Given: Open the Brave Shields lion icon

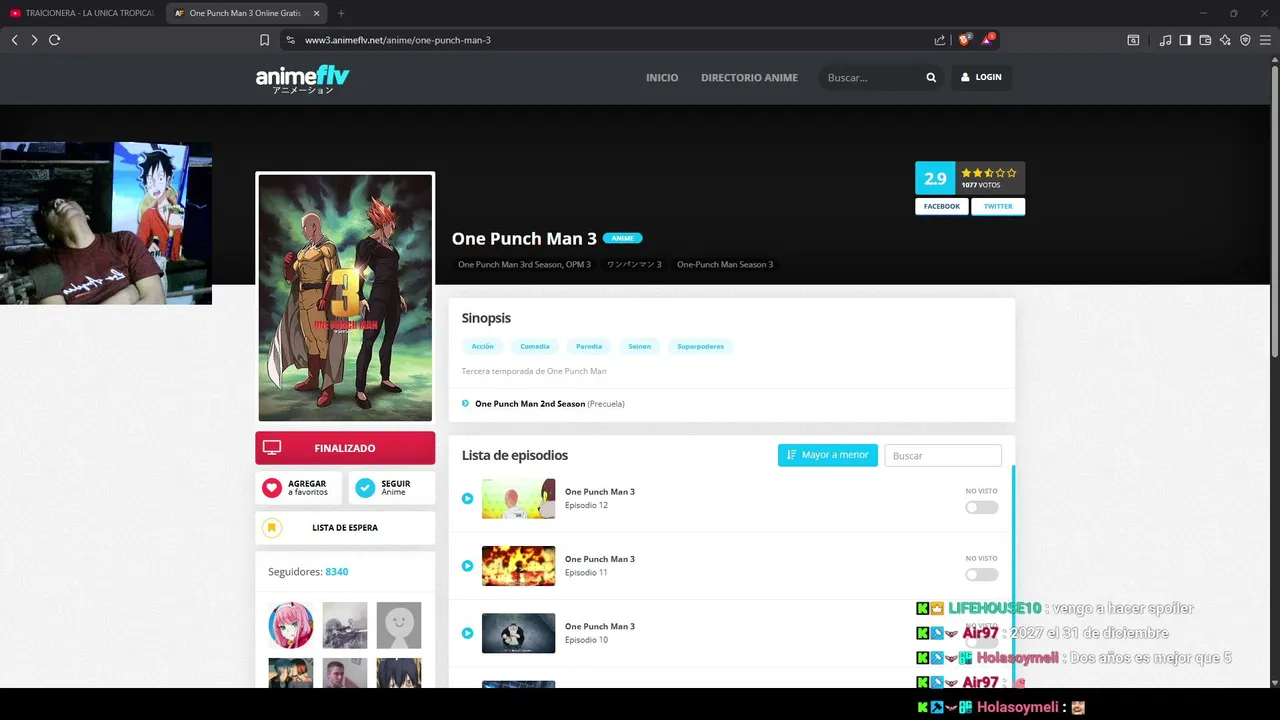Looking at the screenshot, I should tap(964, 40).
